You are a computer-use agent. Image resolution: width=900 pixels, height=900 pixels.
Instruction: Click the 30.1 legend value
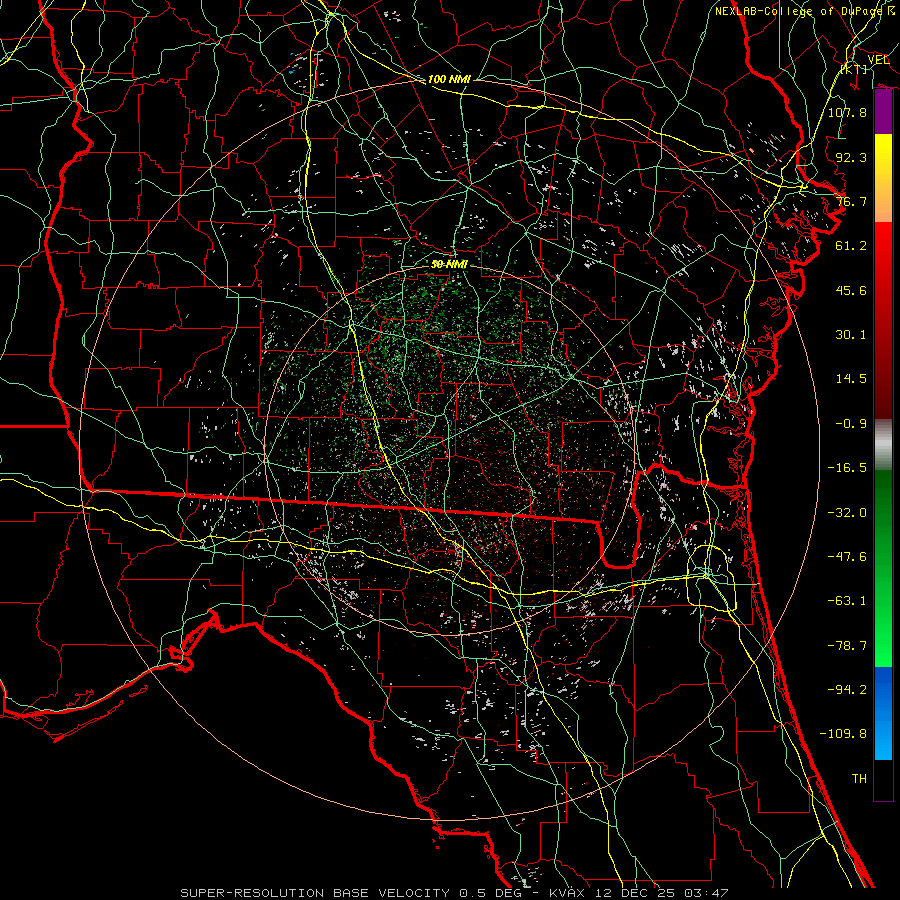851,335
